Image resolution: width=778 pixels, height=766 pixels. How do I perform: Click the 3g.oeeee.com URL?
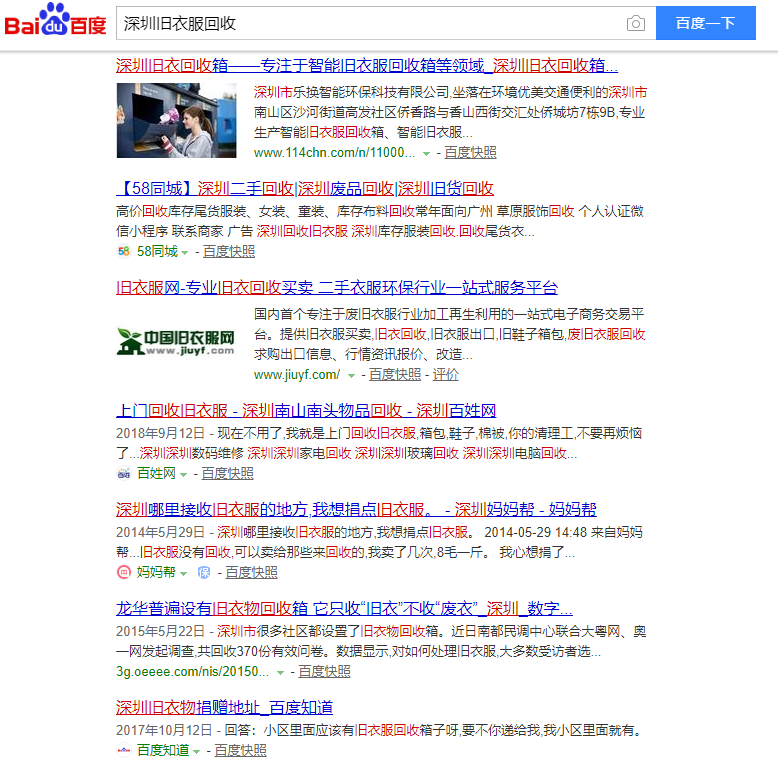pos(192,671)
